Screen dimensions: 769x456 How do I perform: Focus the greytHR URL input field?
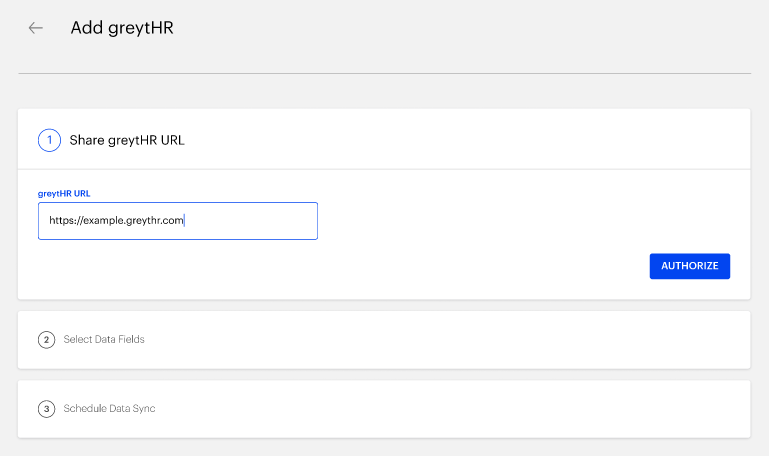[178, 221]
